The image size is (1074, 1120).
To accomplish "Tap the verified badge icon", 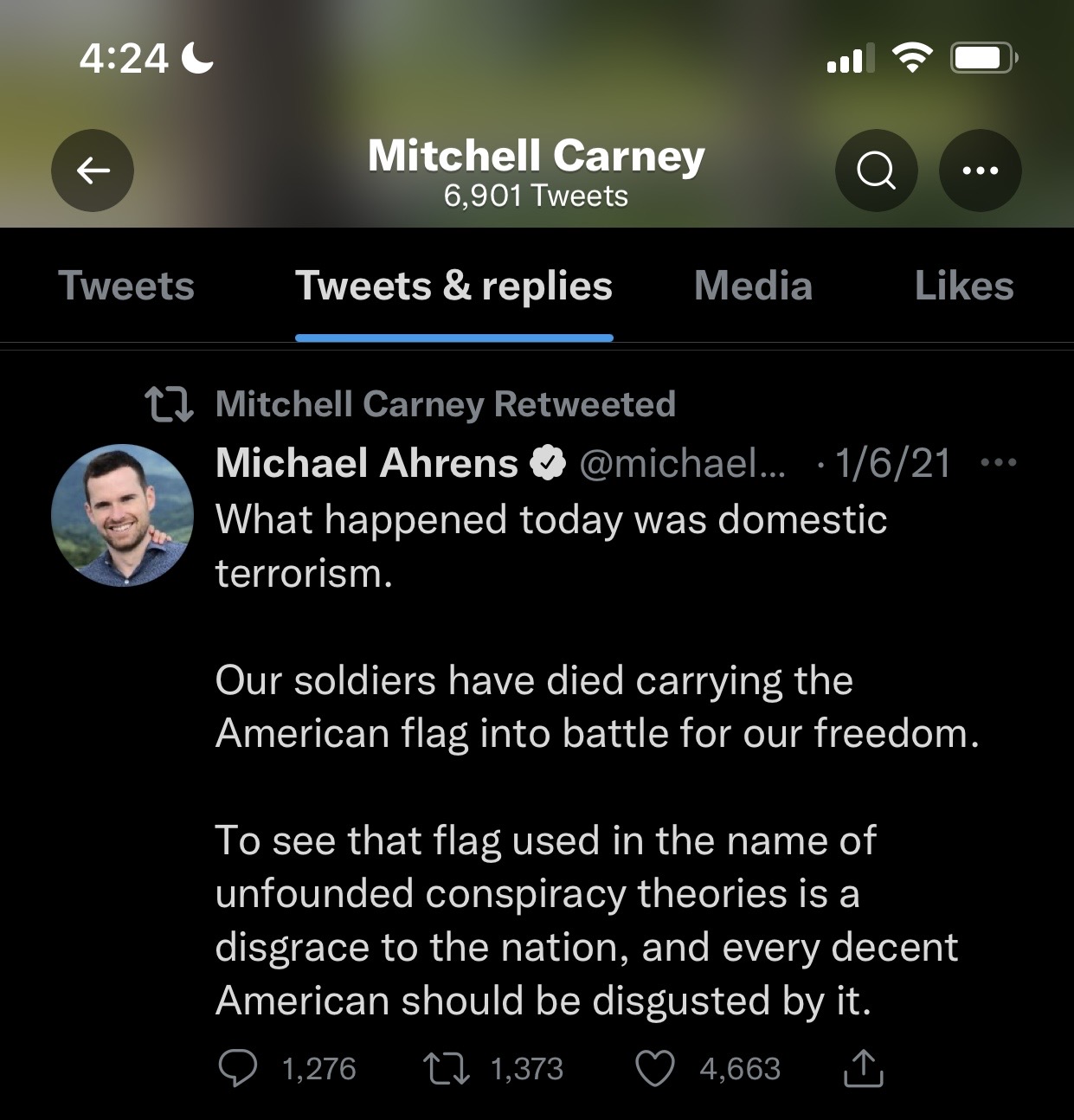I will (x=548, y=463).
